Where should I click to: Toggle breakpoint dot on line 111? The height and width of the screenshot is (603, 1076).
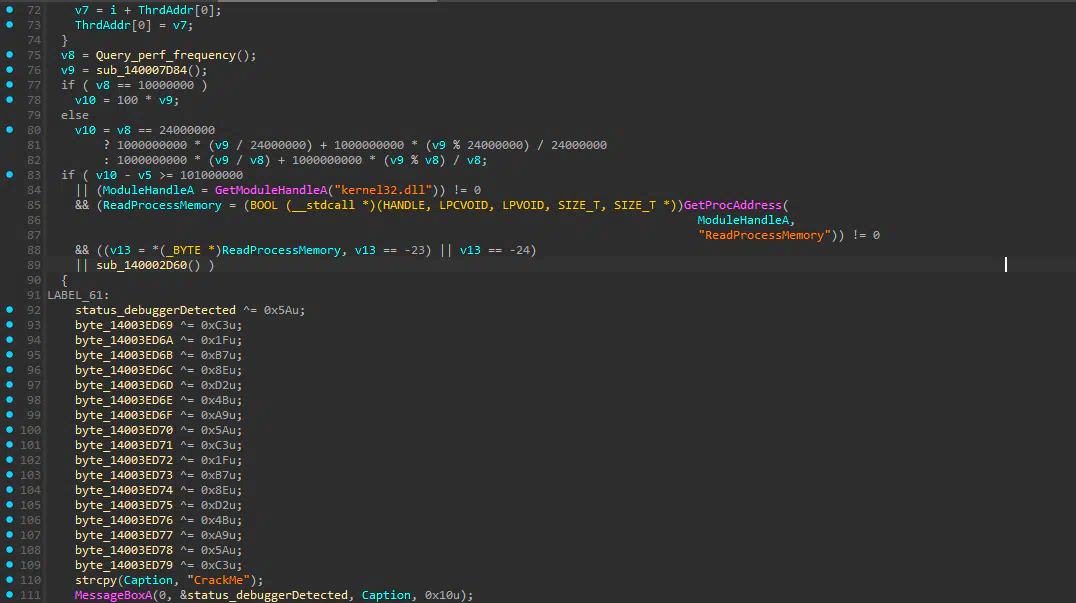pos(9,595)
